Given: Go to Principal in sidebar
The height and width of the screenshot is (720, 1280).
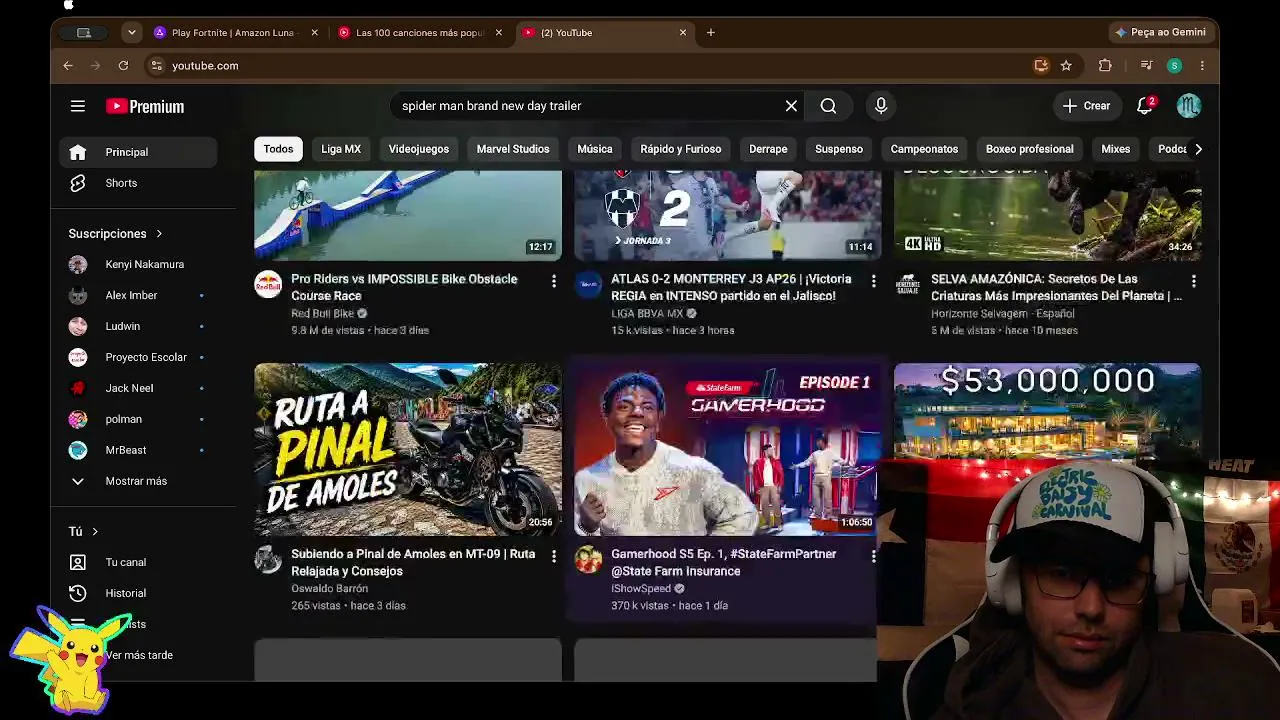Looking at the screenshot, I should tap(138, 152).
